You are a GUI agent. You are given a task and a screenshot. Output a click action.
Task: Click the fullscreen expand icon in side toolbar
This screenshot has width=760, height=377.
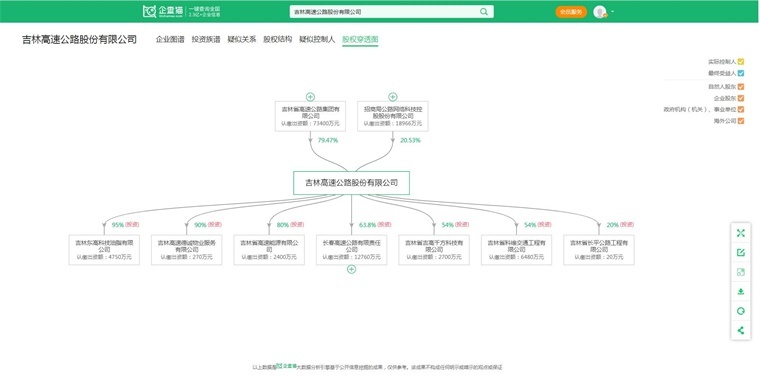point(740,233)
